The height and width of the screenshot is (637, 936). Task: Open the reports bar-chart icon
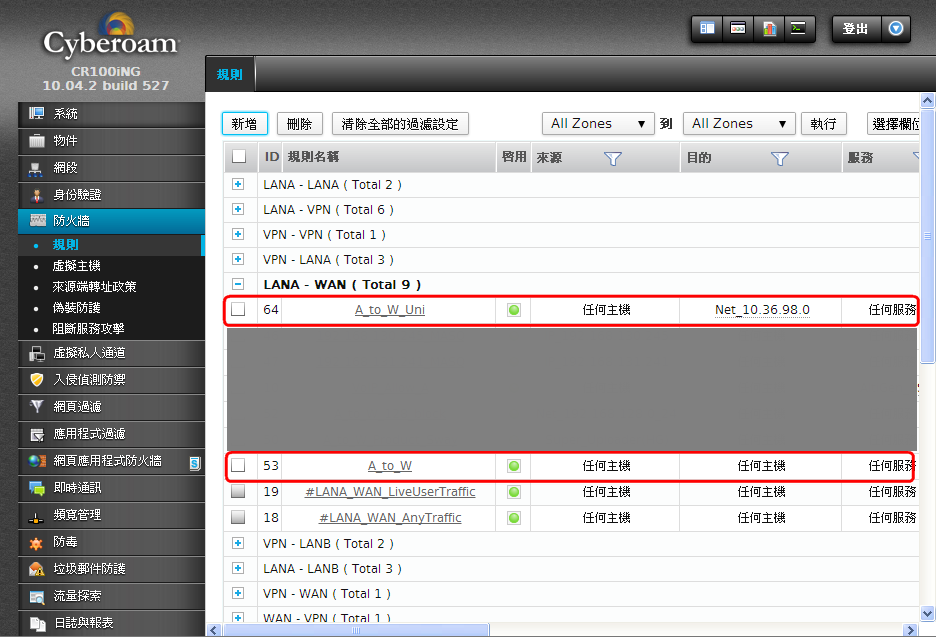[x=769, y=28]
